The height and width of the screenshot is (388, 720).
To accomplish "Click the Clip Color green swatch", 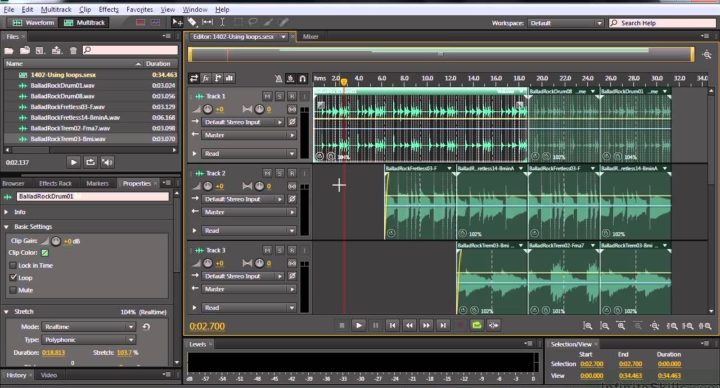I will click(45, 253).
